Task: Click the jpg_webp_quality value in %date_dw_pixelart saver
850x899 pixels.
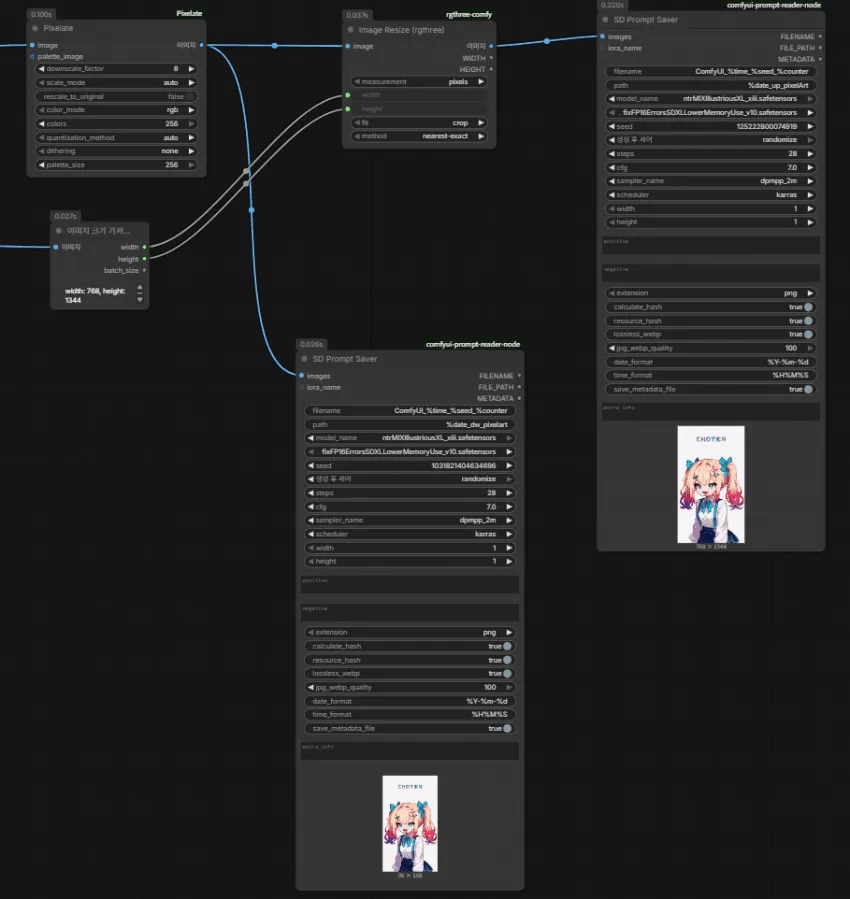Action: pos(489,687)
